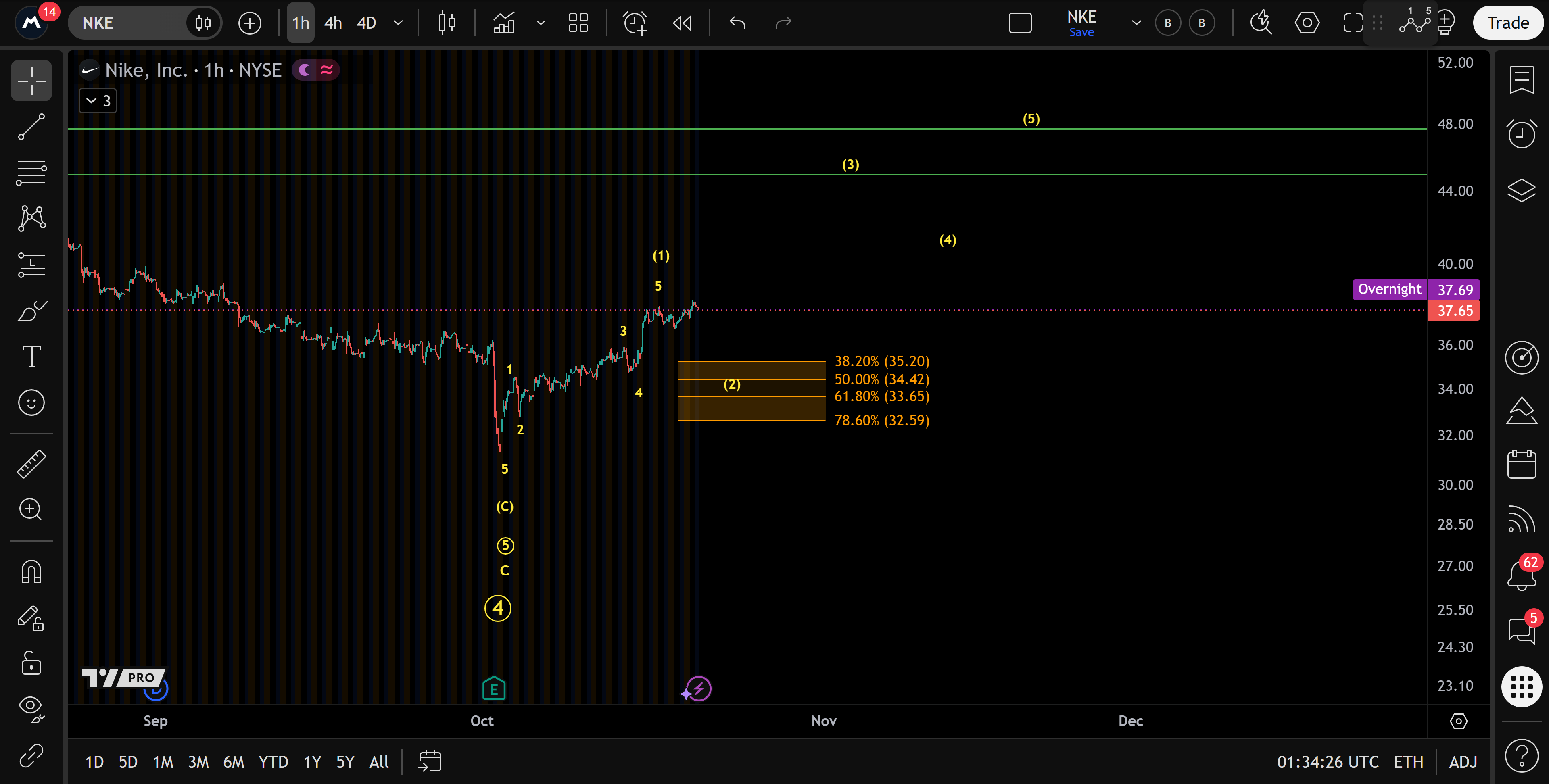Select the Text annotation tool
This screenshot has width=1549, height=784.
coord(31,357)
